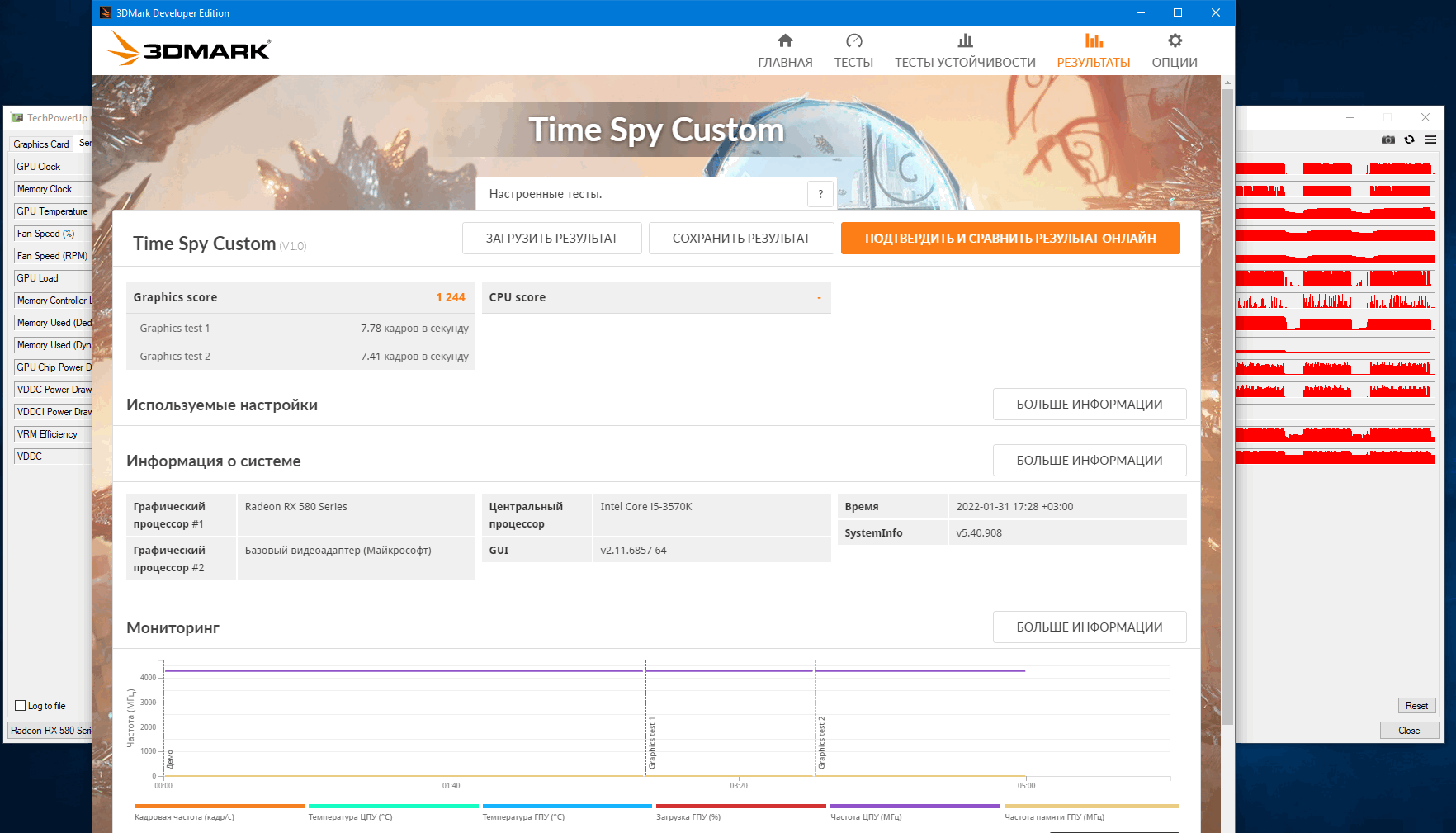Click the TechPowerUp refresh icon
The image size is (1456, 833).
coord(1409,140)
